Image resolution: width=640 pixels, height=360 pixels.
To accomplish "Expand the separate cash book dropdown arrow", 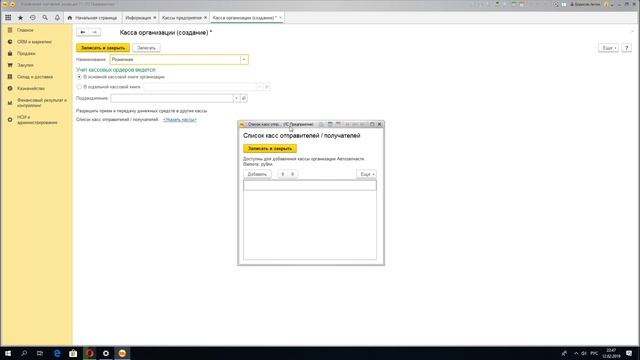I will (x=259, y=87).
